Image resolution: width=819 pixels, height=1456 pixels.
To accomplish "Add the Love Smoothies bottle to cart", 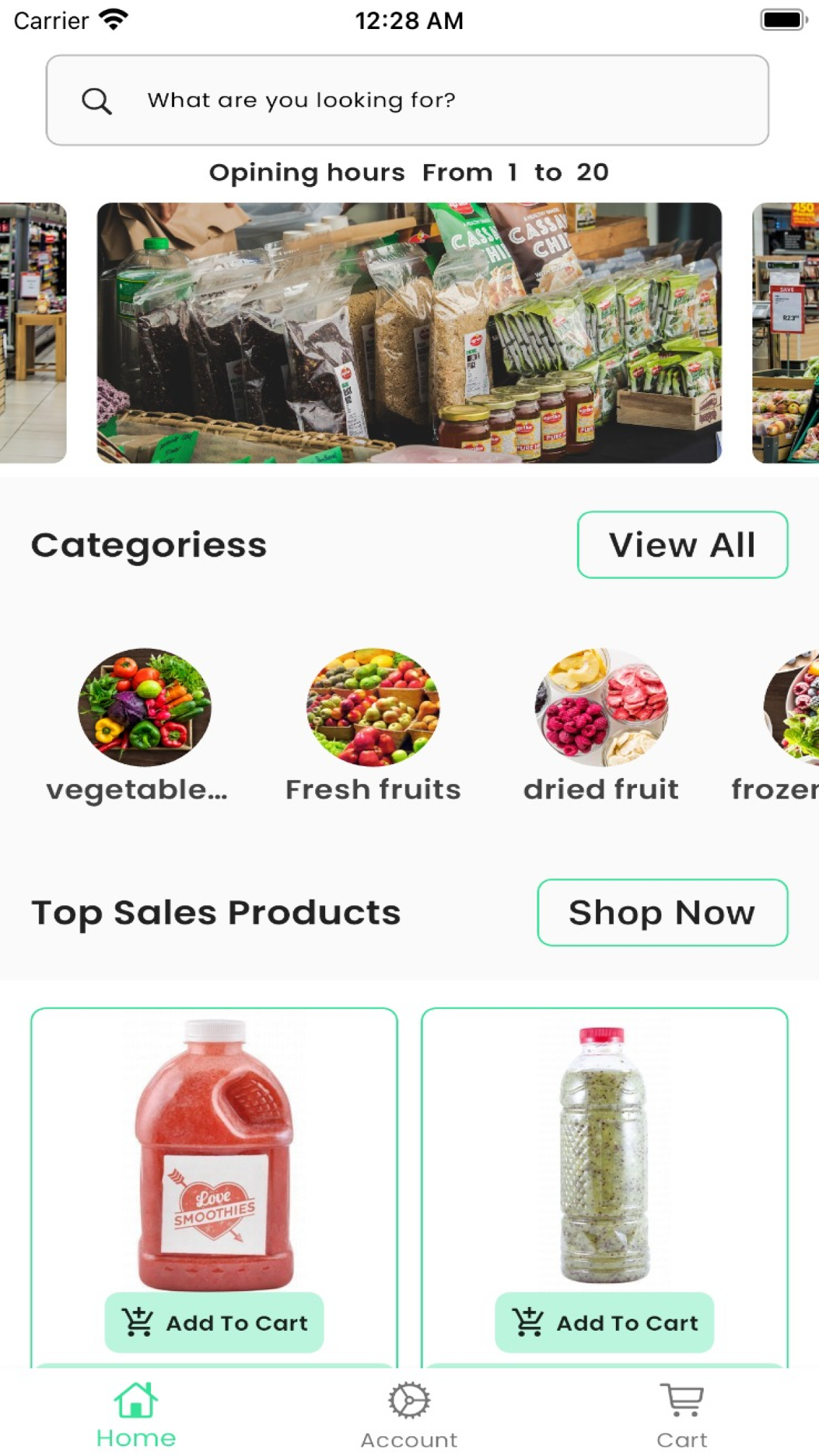I will (x=214, y=1323).
